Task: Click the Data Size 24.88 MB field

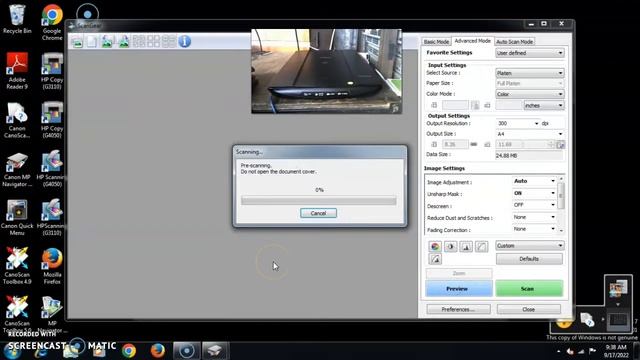Action: [529, 156]
